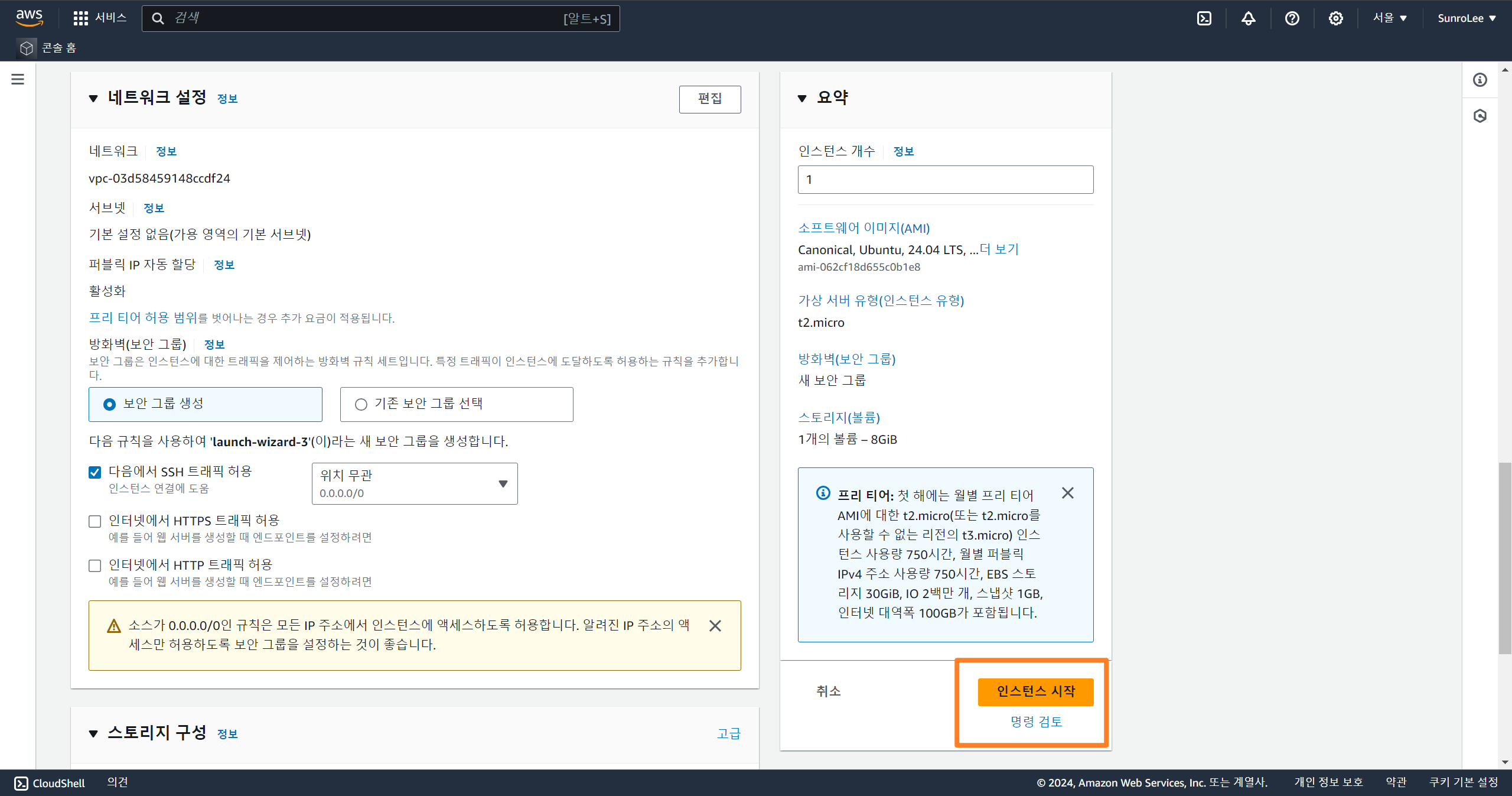The width and height of the screenshot is (1512, 796).
Task: Open the left hamburger navigation menu
Action: pos(18,79)
